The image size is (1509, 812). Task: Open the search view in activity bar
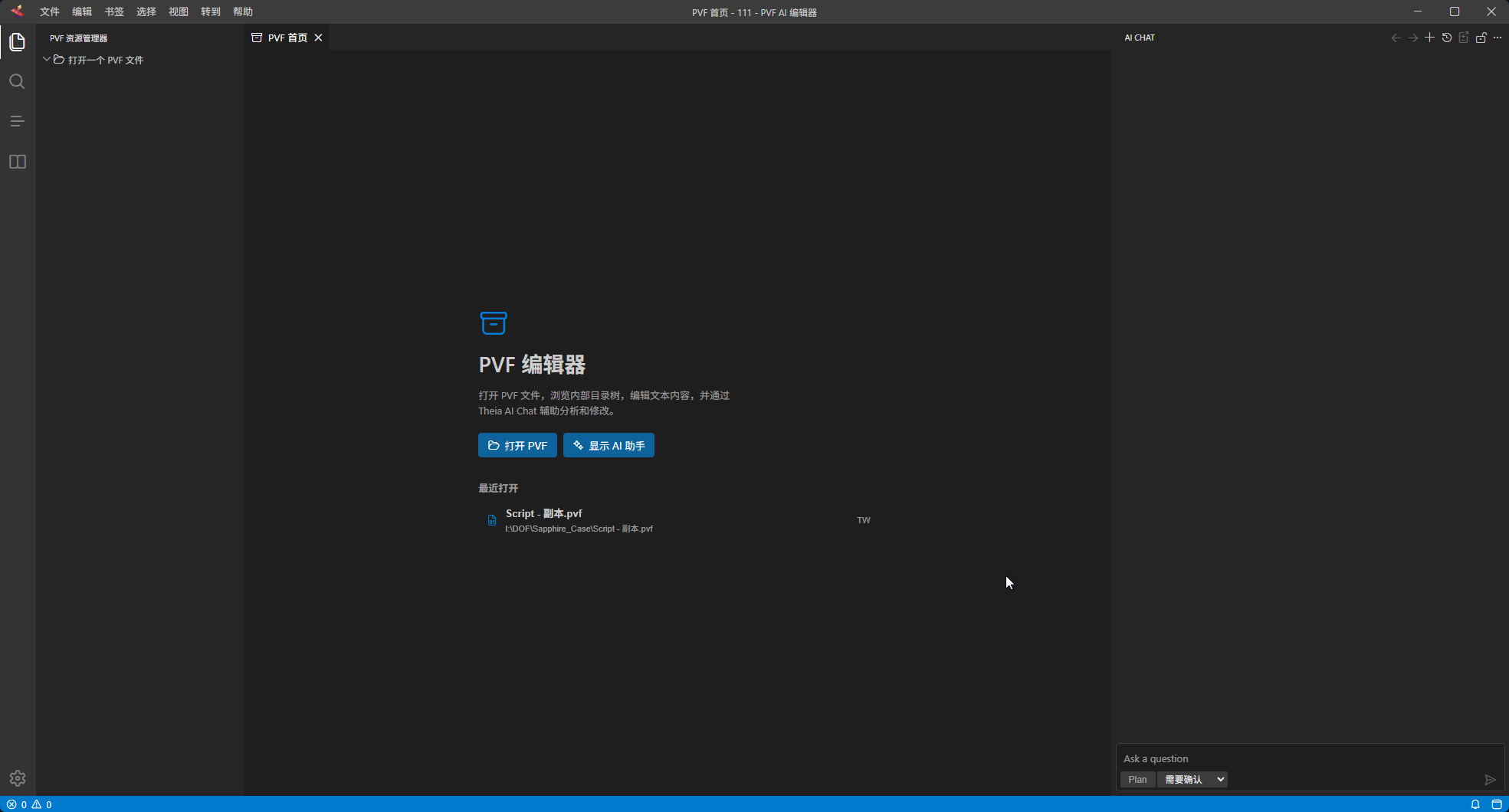pyautogui.click(x=17, y=82)
